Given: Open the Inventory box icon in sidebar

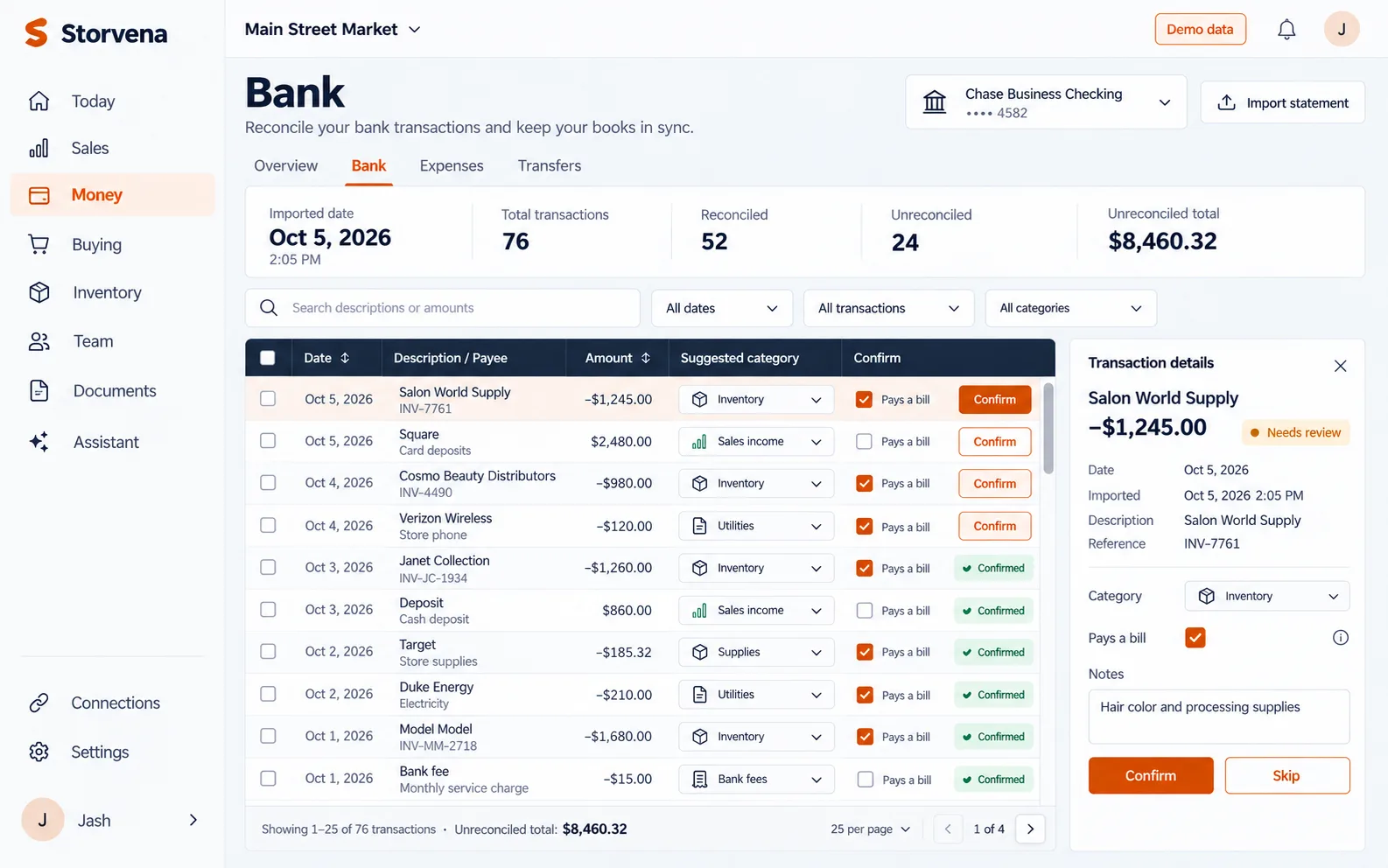Looking at the screenshot, I should click(39, 292).
